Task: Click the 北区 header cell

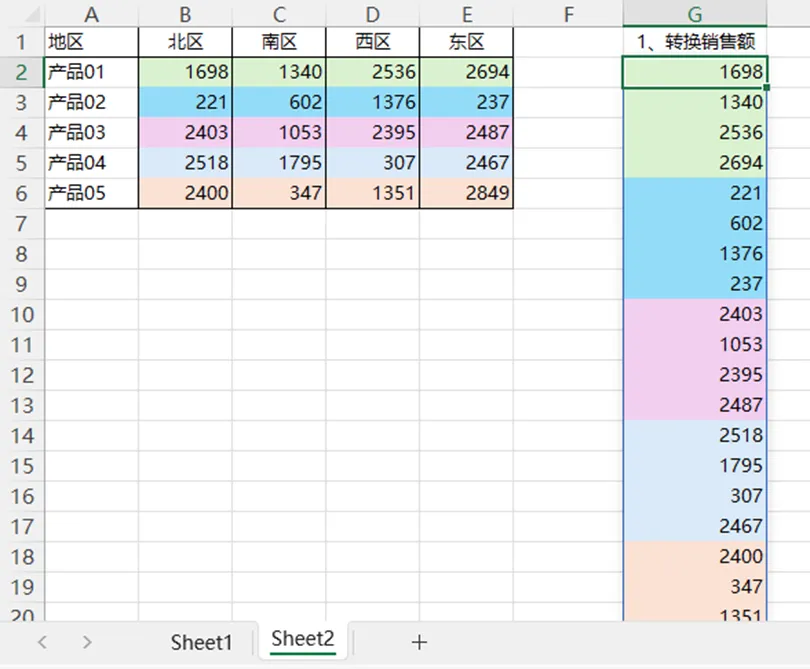Action: 185,42
